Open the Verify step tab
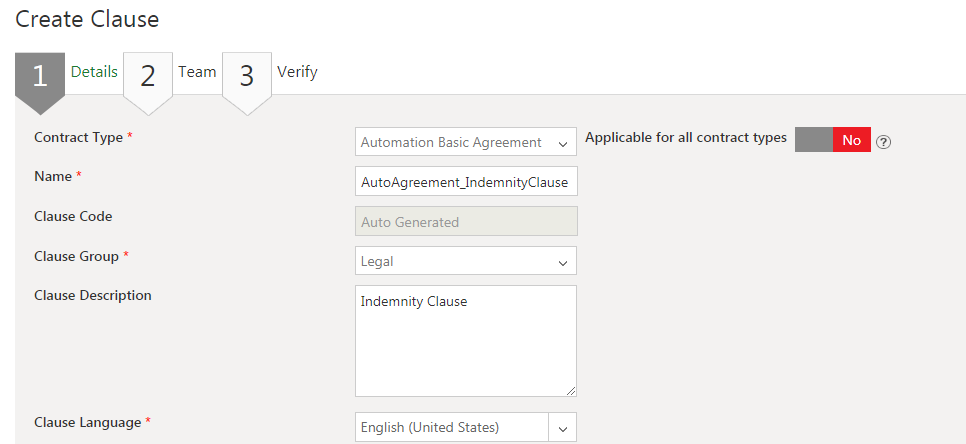This screenshot has height=444, width=966. [x=297, y=72]
